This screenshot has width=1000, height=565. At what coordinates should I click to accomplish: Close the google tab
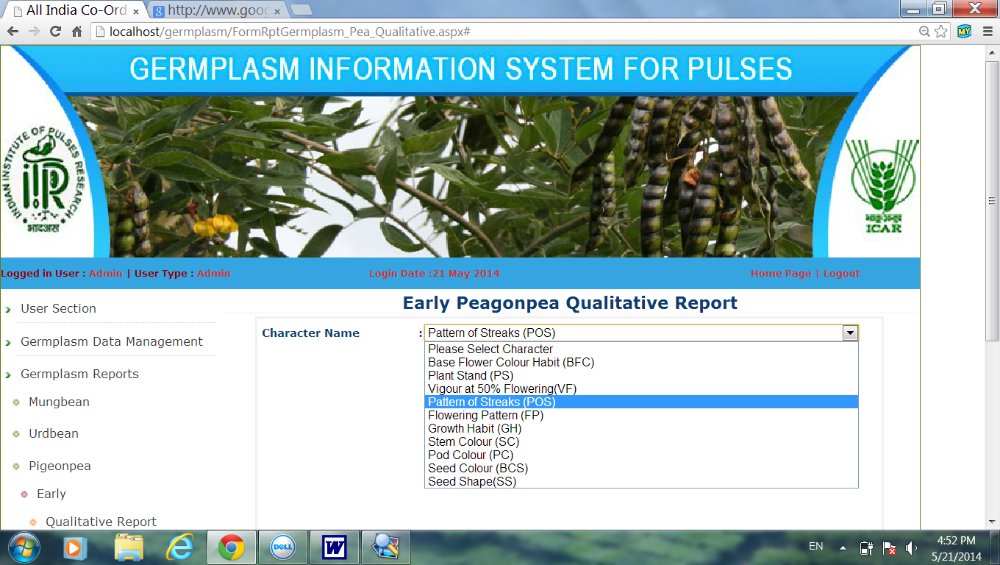click(277, 11)
